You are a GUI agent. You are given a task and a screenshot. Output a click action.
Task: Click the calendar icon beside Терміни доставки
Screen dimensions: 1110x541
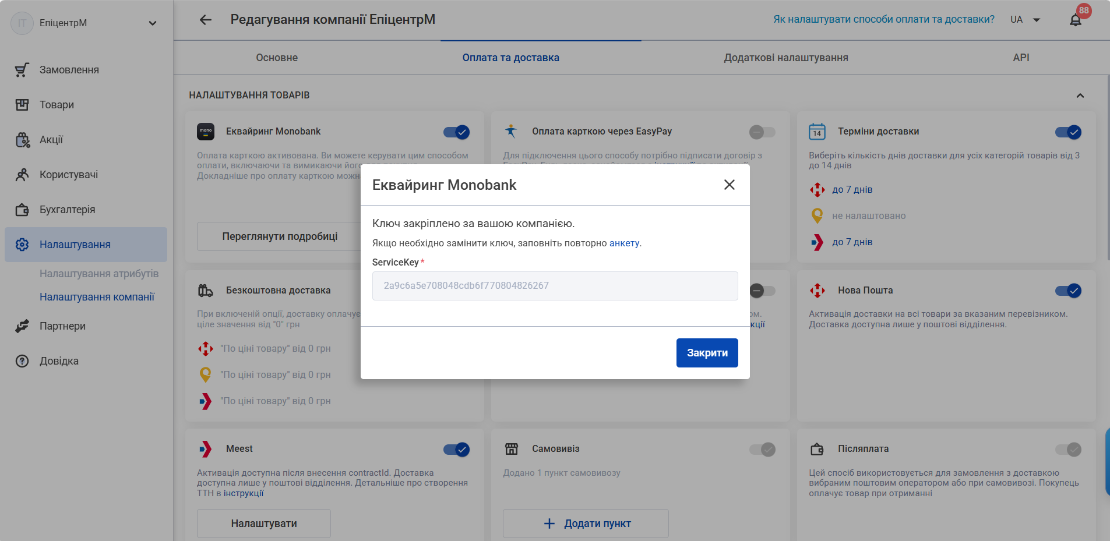point(817,132)
